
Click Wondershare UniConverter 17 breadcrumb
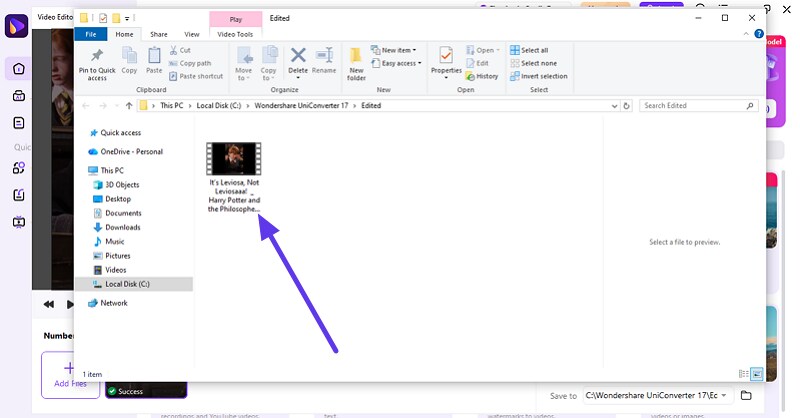[301, 106]
